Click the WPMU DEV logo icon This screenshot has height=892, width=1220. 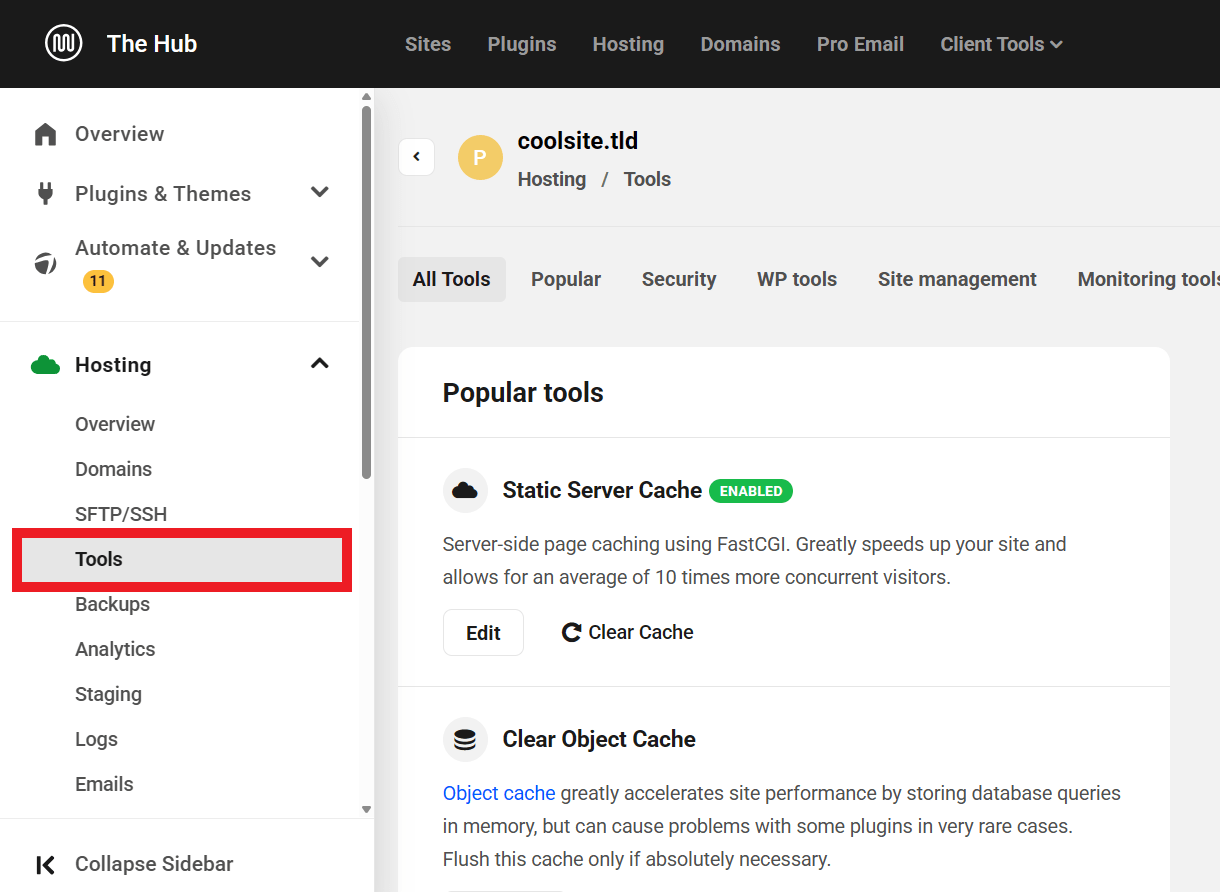click(64, 43)
